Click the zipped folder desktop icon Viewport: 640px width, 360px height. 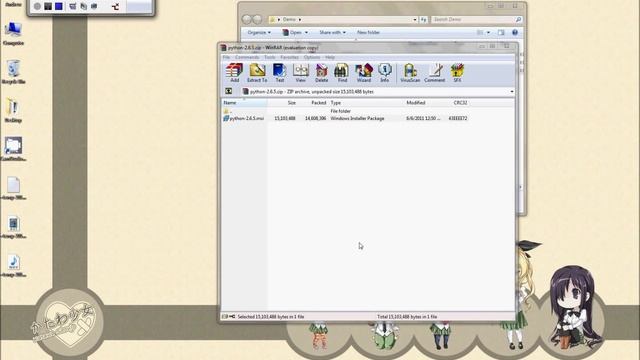pyautogui.click(x=13, y=111)
